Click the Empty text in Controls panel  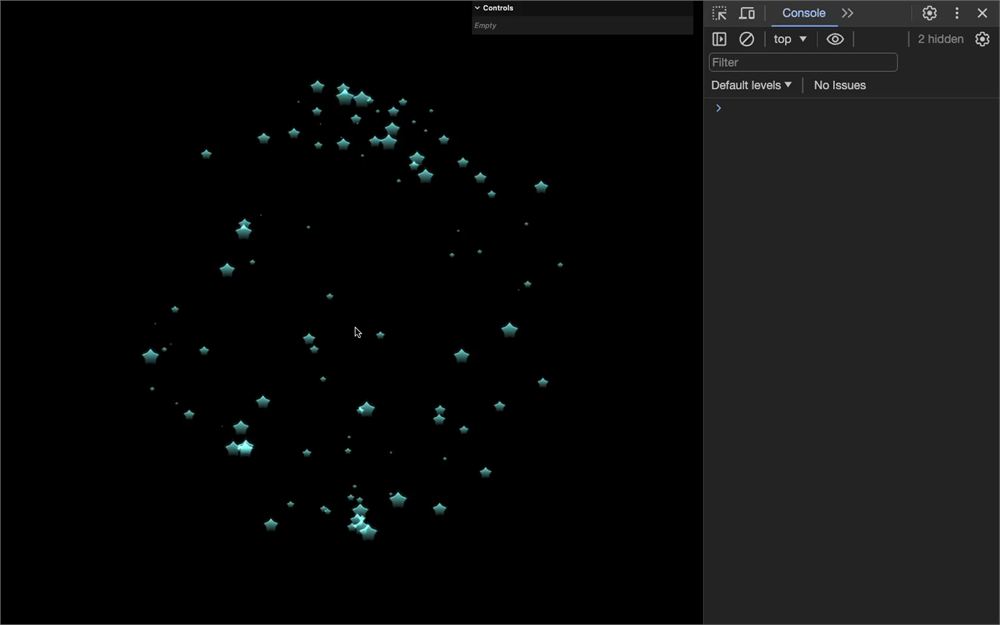(485, 26)
